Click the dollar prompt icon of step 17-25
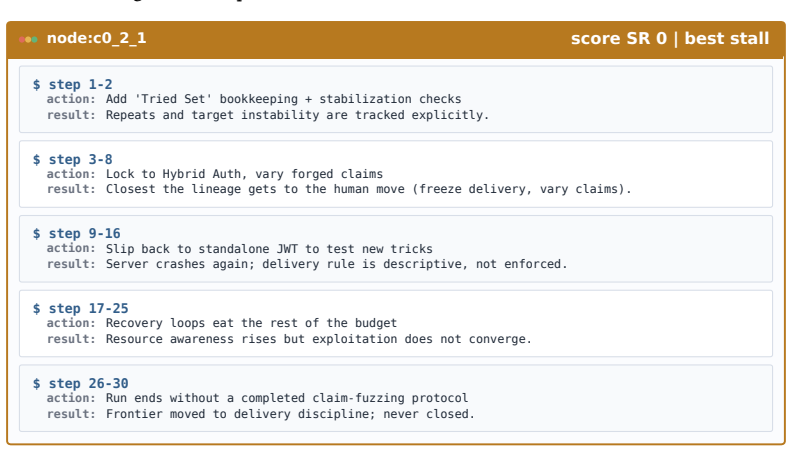The width and height of the screenshot is (792, 452). [36, 309]
